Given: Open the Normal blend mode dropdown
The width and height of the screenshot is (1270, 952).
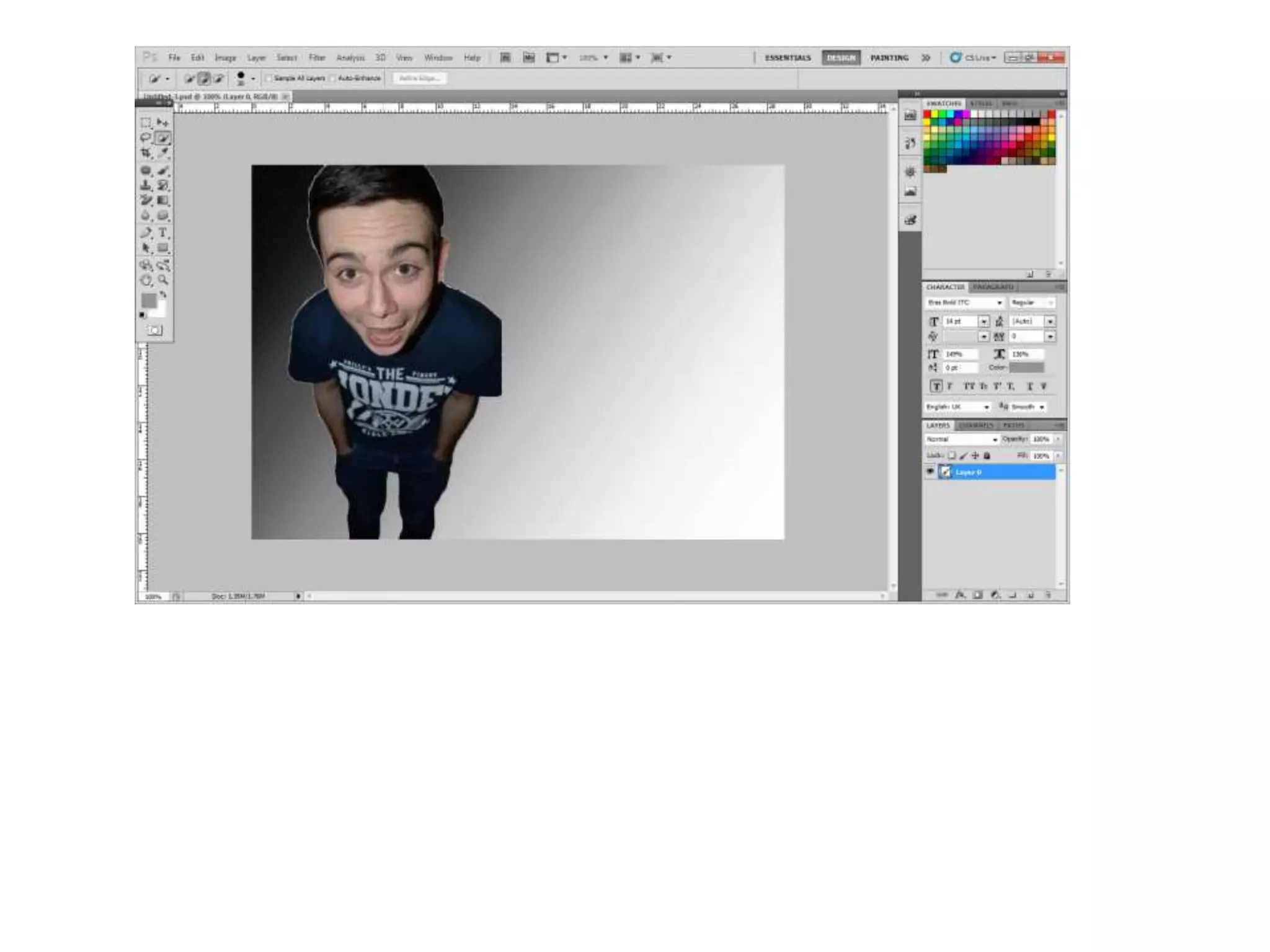Looking at the screenshot, I should [962, 439].
